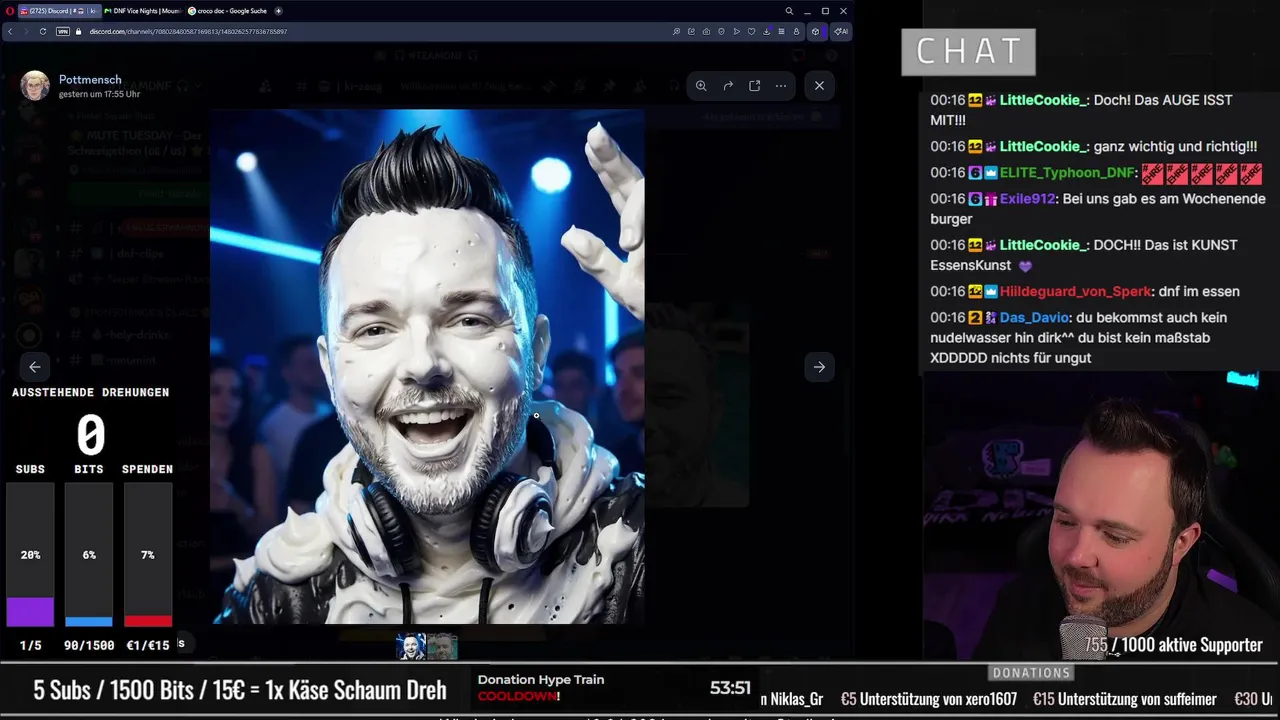Click the 'Donation Hype Train' label
This screenshot has width=1280, height=720.
click(x=541, y=680)
